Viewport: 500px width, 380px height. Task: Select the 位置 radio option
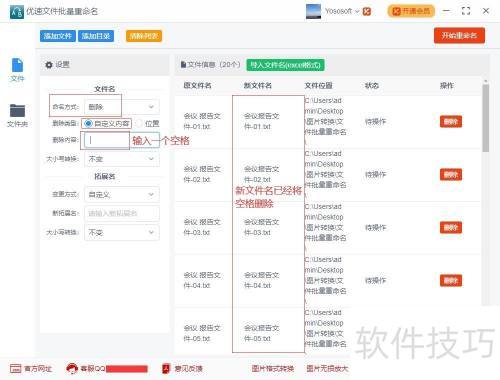pos(148,124)
